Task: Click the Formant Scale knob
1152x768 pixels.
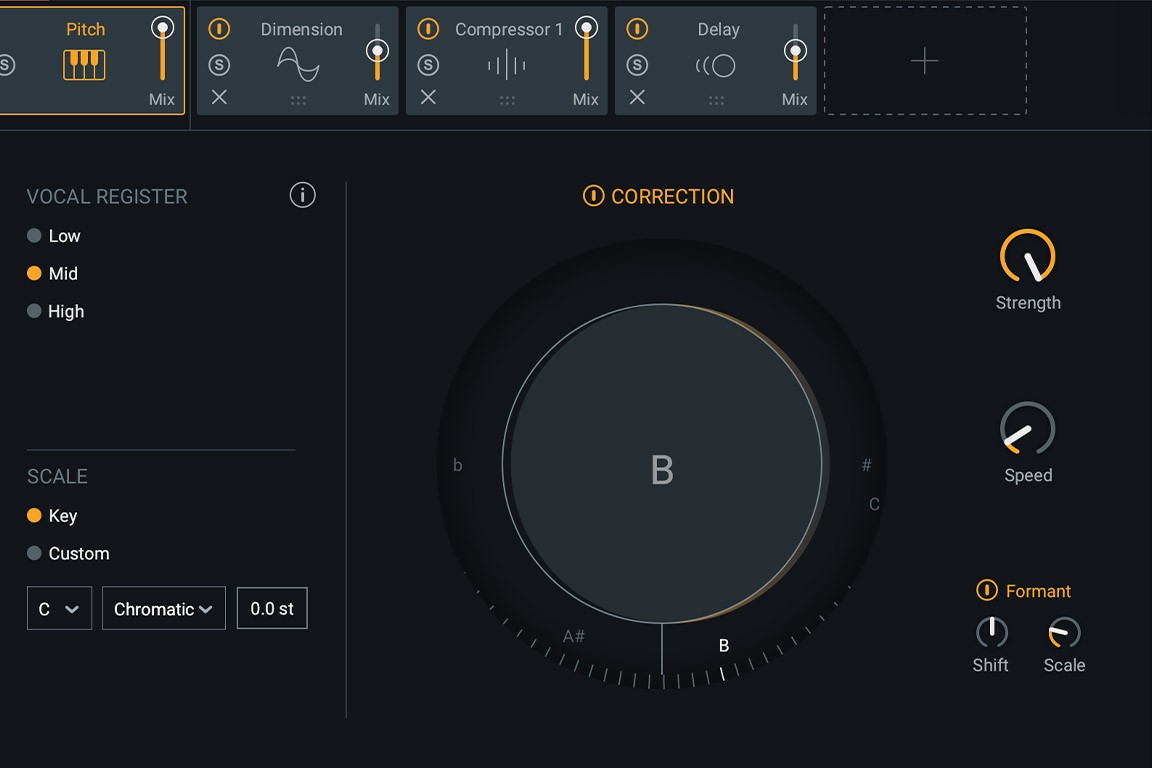Action: click(x=1063, y=632)
